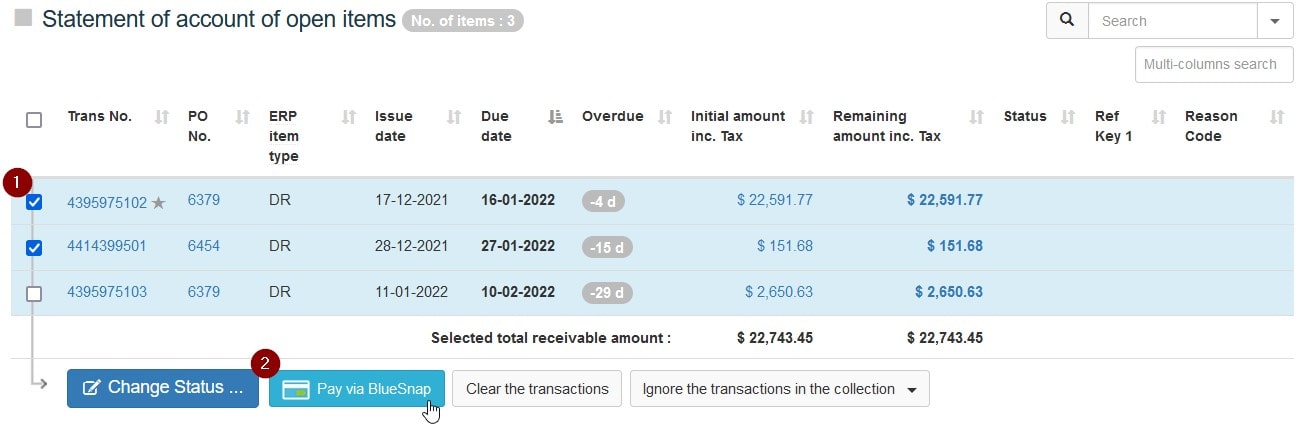Click the magnifier search icon button
The height and width of the screenshot is (429, 1304).
pos(1067,21)
